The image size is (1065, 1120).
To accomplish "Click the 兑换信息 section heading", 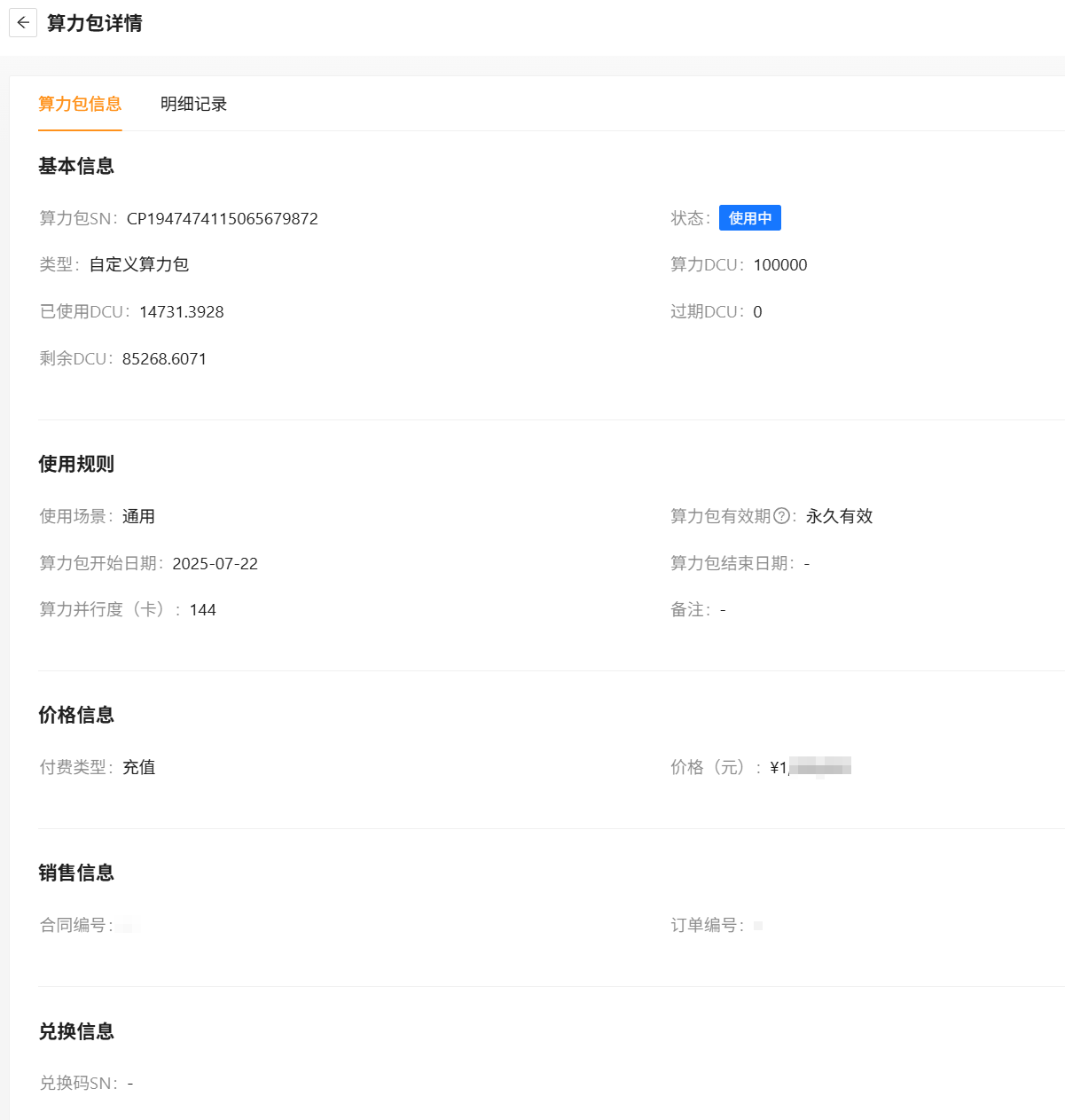I will click(x=76, y=1031).
